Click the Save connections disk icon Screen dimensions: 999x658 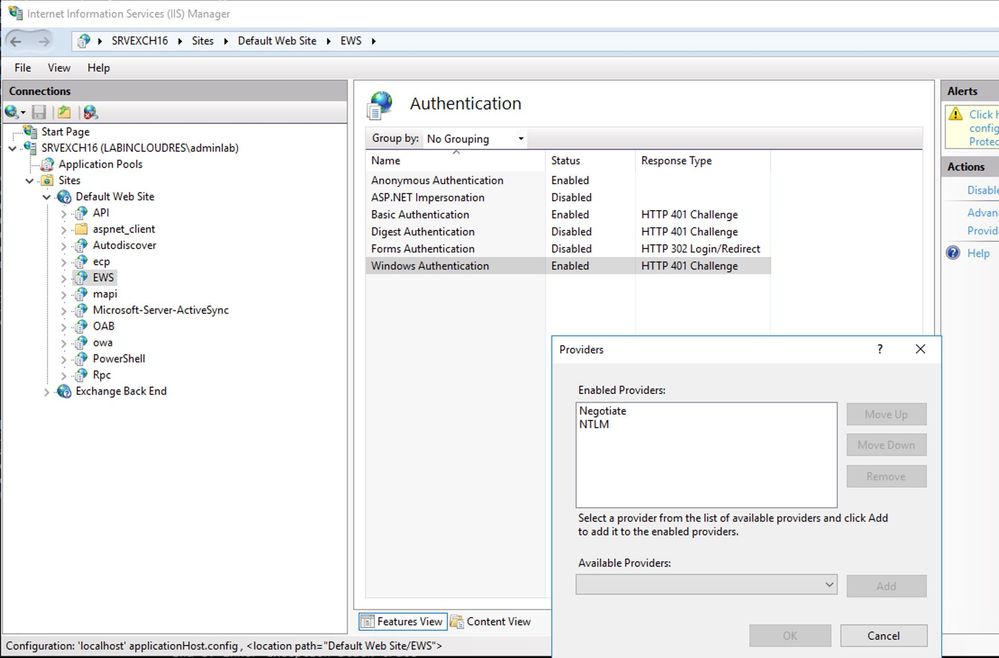click(x=39, y=112)
